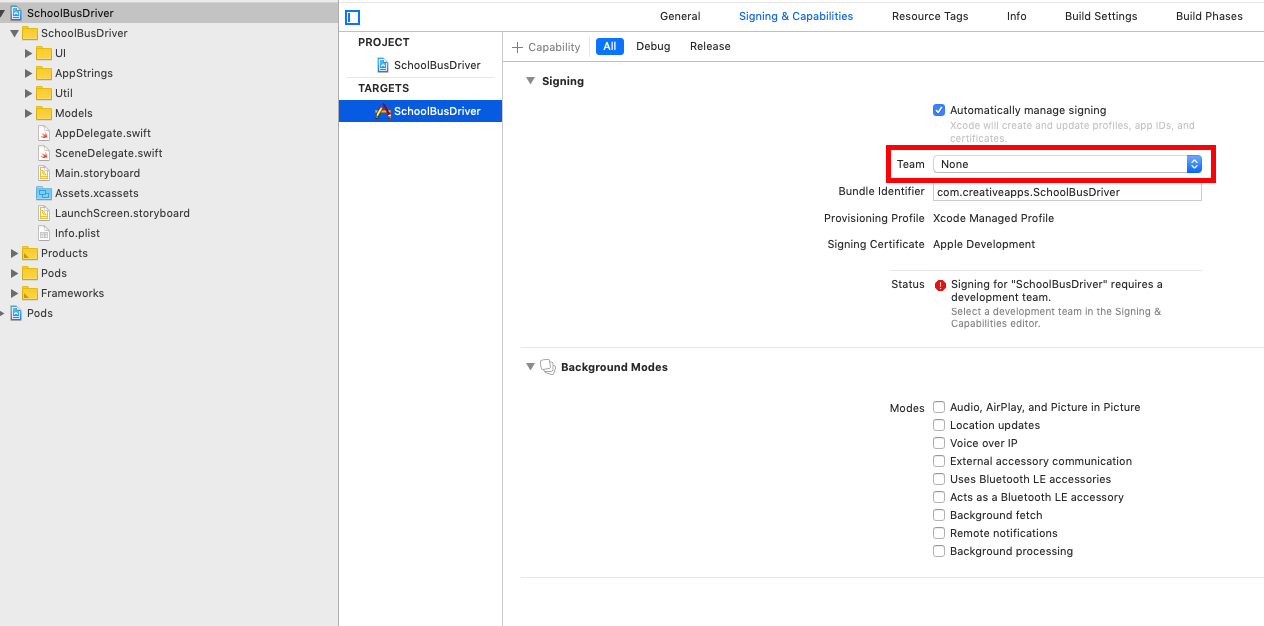Click the sidebar toggle icon above PROJECT
This screenshot has height=626, width=1264.
click(352, 17)
